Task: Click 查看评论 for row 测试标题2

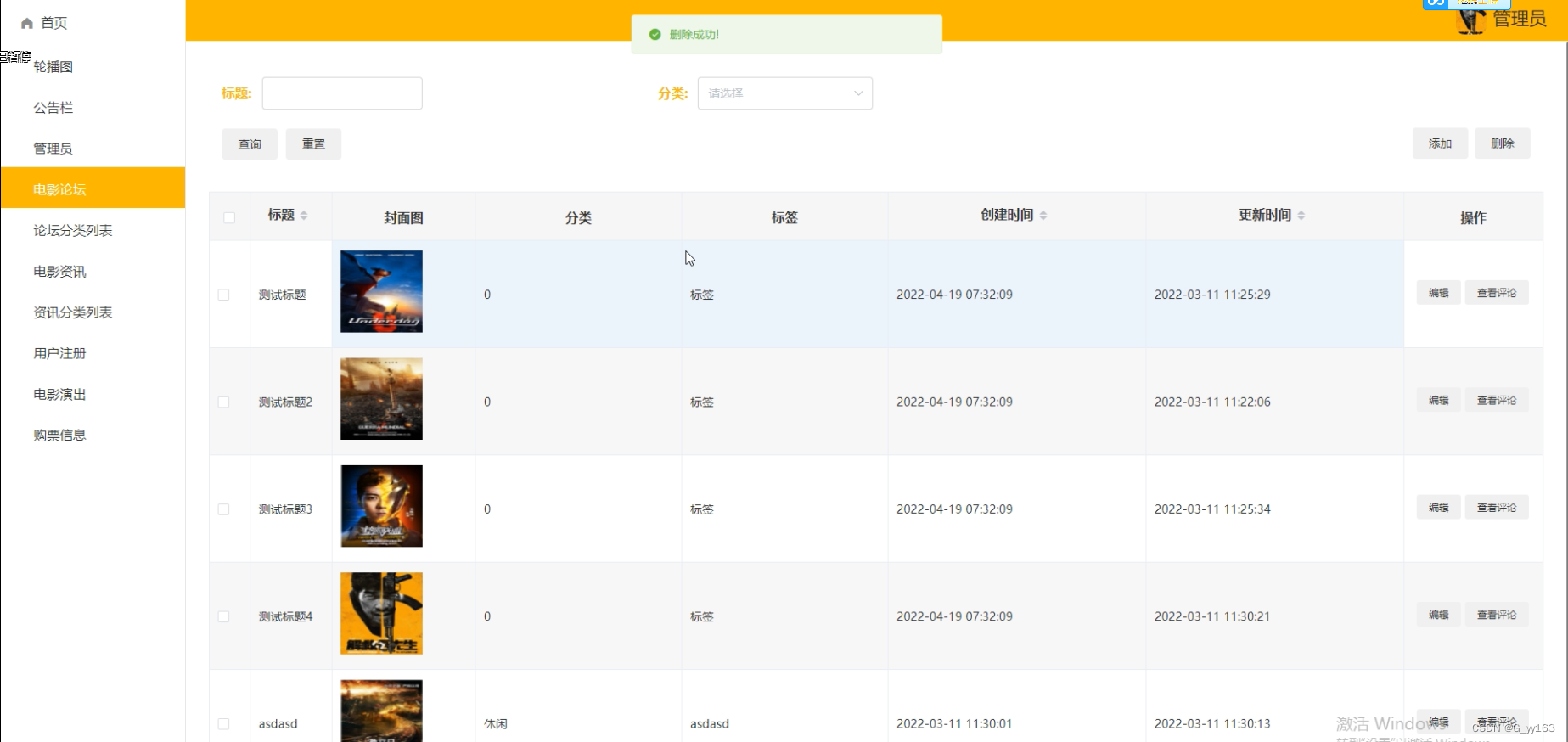Action: 1497,400
